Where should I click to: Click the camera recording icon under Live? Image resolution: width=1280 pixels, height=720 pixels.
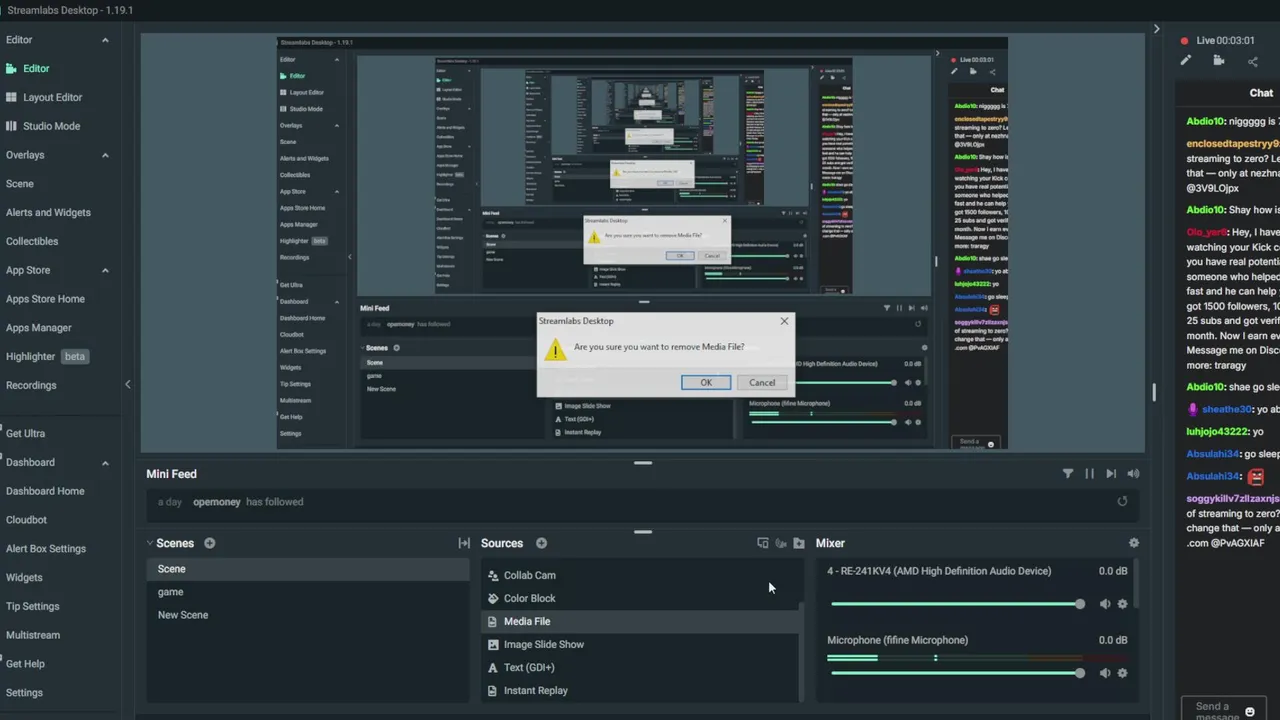pyautogui.click(x=1219, y=61)
